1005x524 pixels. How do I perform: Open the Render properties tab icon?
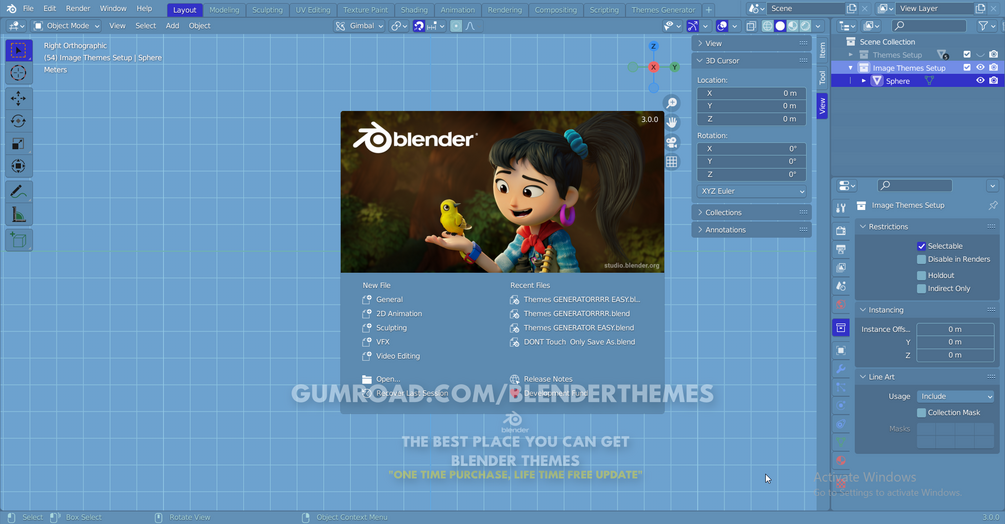pyautogui.click(x=841, y=231)
